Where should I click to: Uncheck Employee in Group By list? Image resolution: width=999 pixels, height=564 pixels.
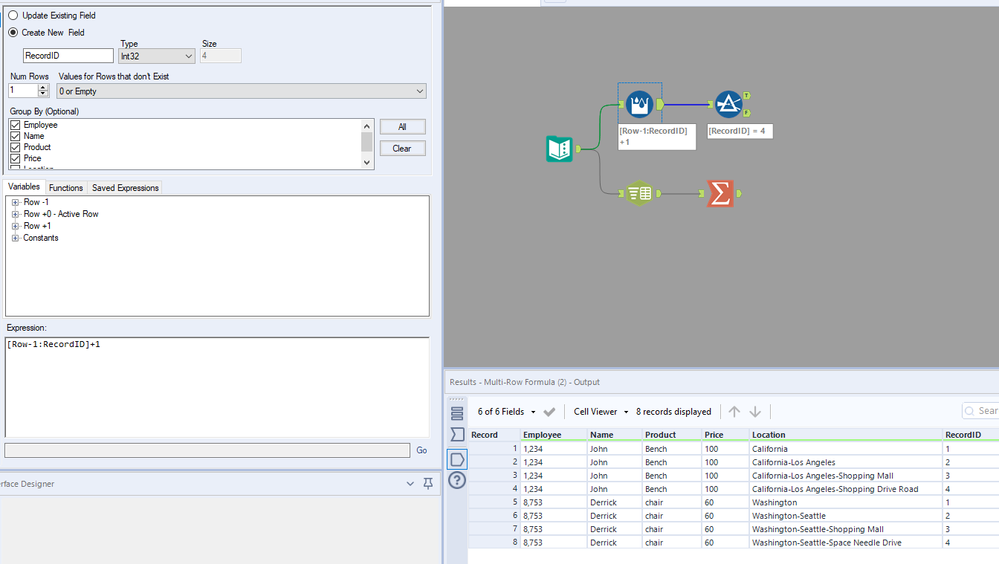pos(15,125)
